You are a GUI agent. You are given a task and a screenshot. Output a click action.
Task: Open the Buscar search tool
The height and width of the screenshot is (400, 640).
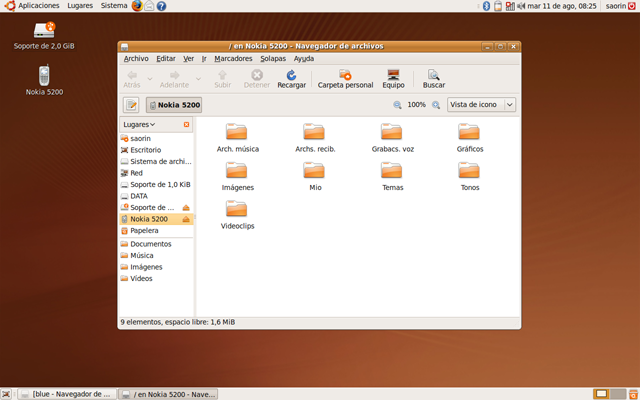pos(433,76)
